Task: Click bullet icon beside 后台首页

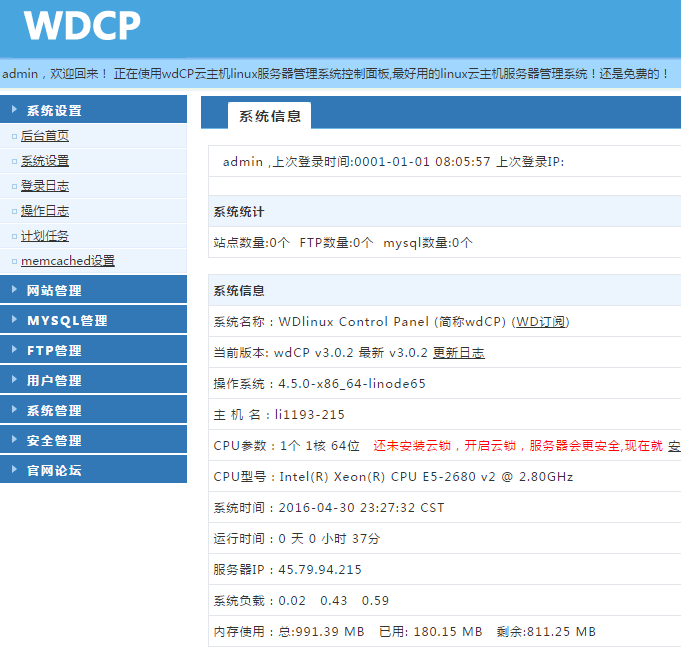Action: 14,137
